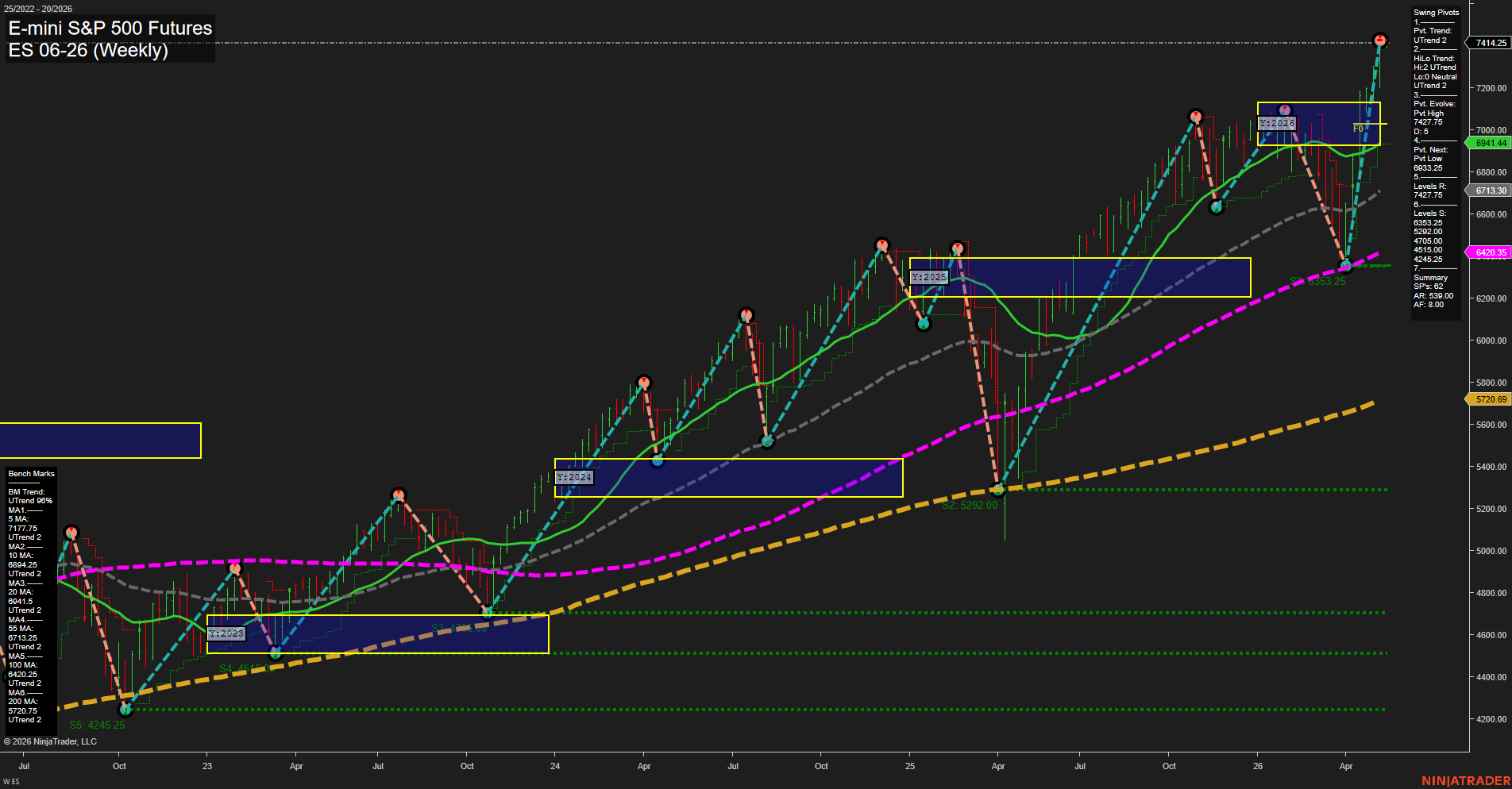Viewport: 1512px width, 789px height.
Task: Click the 6000.00 price axis label
Action: click(x=1491, y=341)
